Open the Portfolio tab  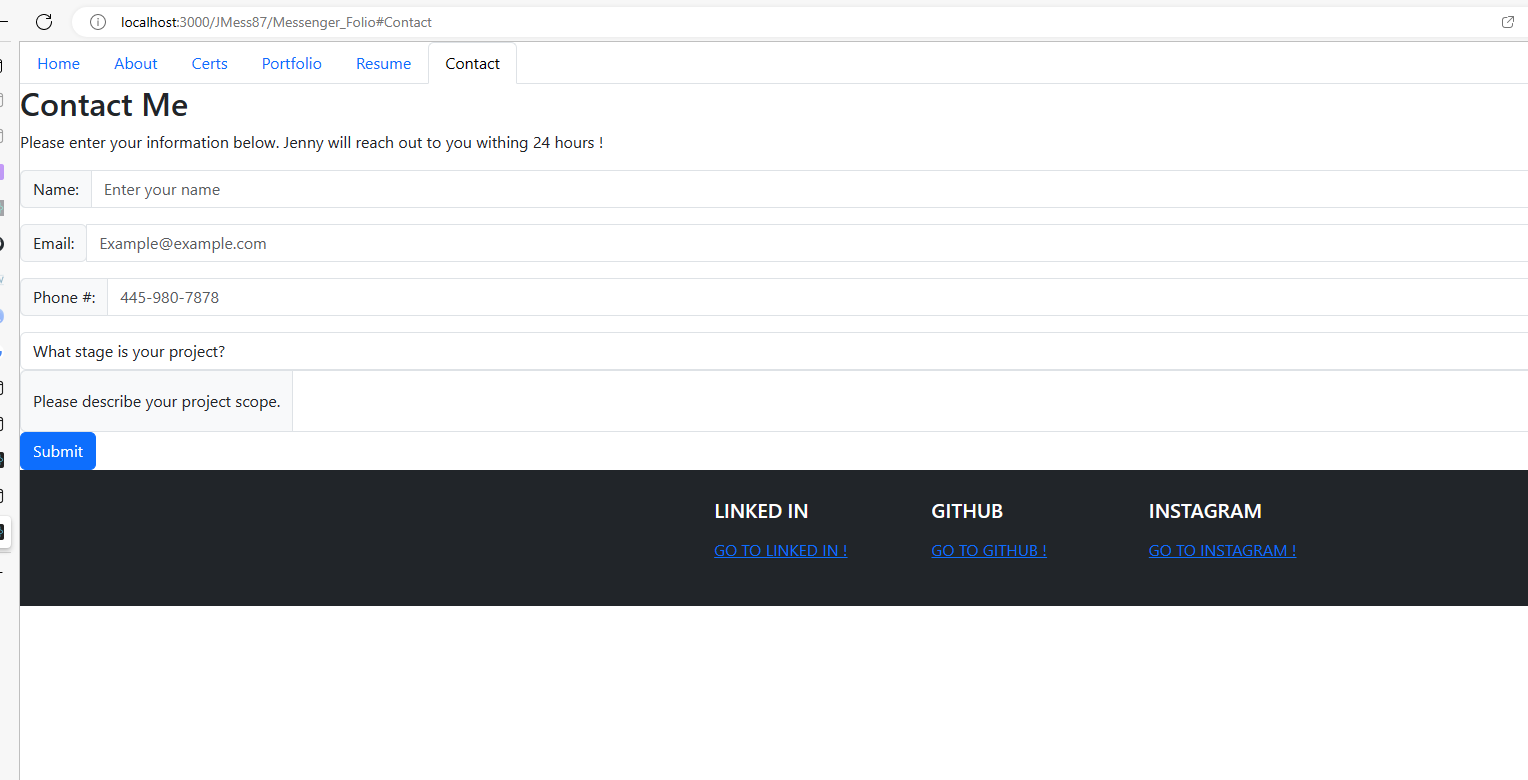(291, 63)
